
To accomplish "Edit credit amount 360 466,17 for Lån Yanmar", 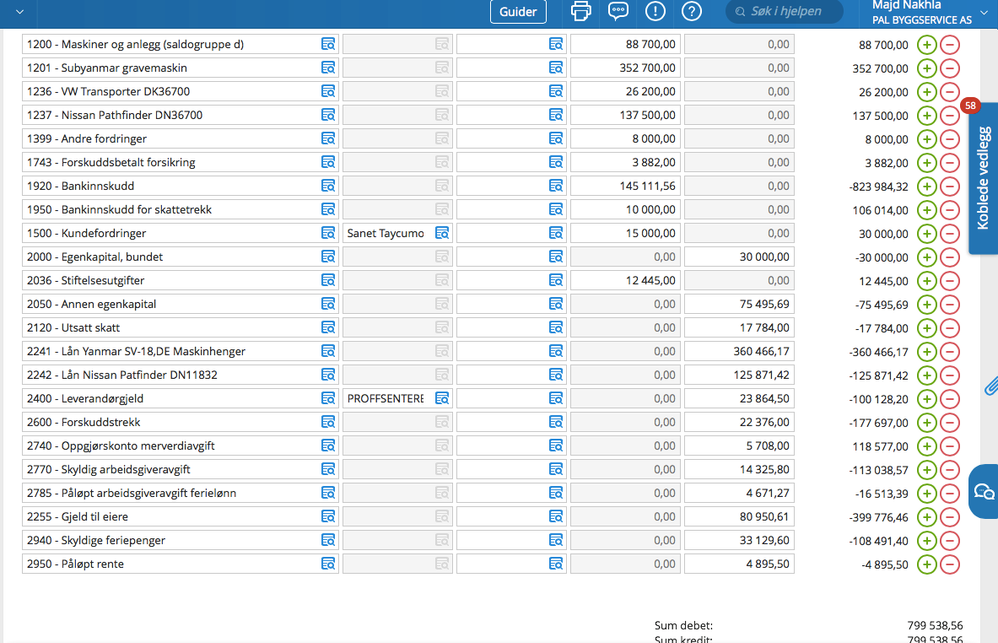I will click(739, 351).
